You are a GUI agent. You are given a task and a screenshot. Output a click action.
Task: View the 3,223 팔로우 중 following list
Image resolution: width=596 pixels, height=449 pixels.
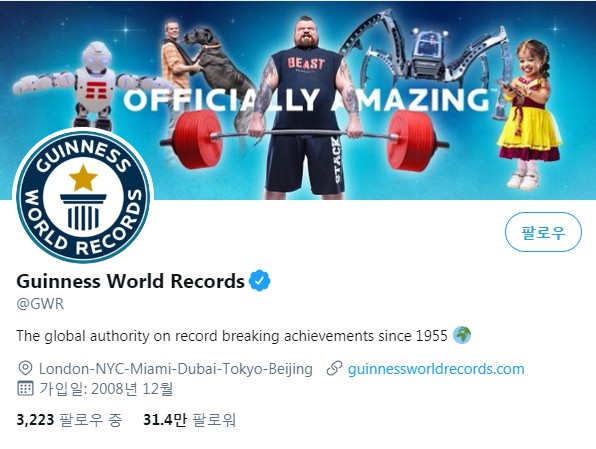69,420
